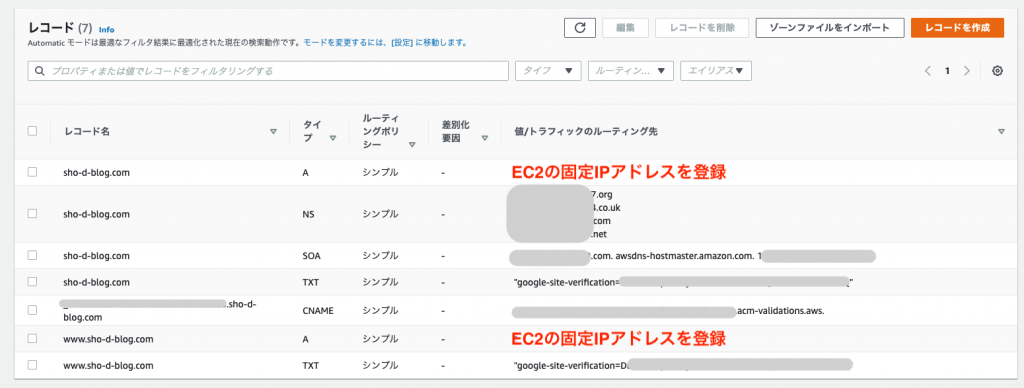Toggle select-all records checkbox in header
1024x388 pixels.
pyautogui.click(x=33, y=131)
